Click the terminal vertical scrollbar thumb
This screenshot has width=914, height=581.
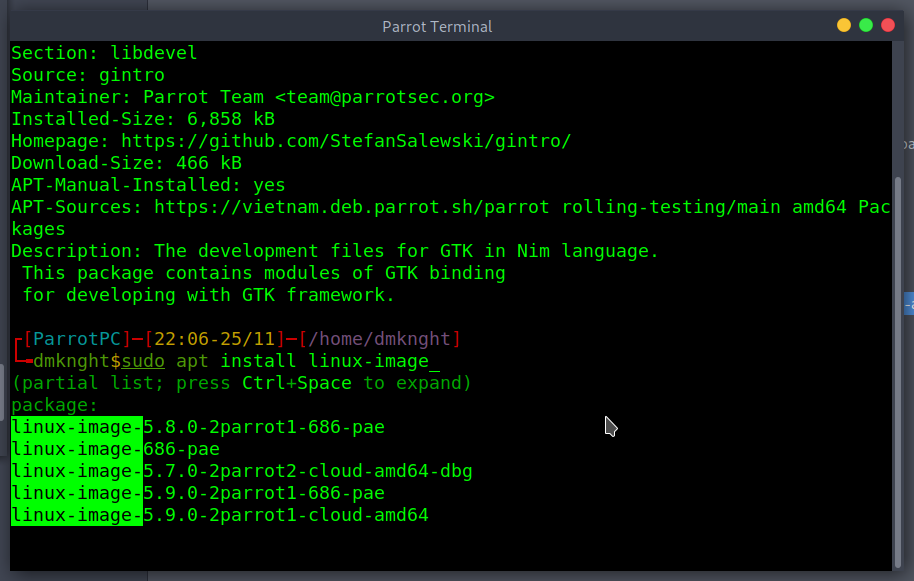[x=898, y=371]
